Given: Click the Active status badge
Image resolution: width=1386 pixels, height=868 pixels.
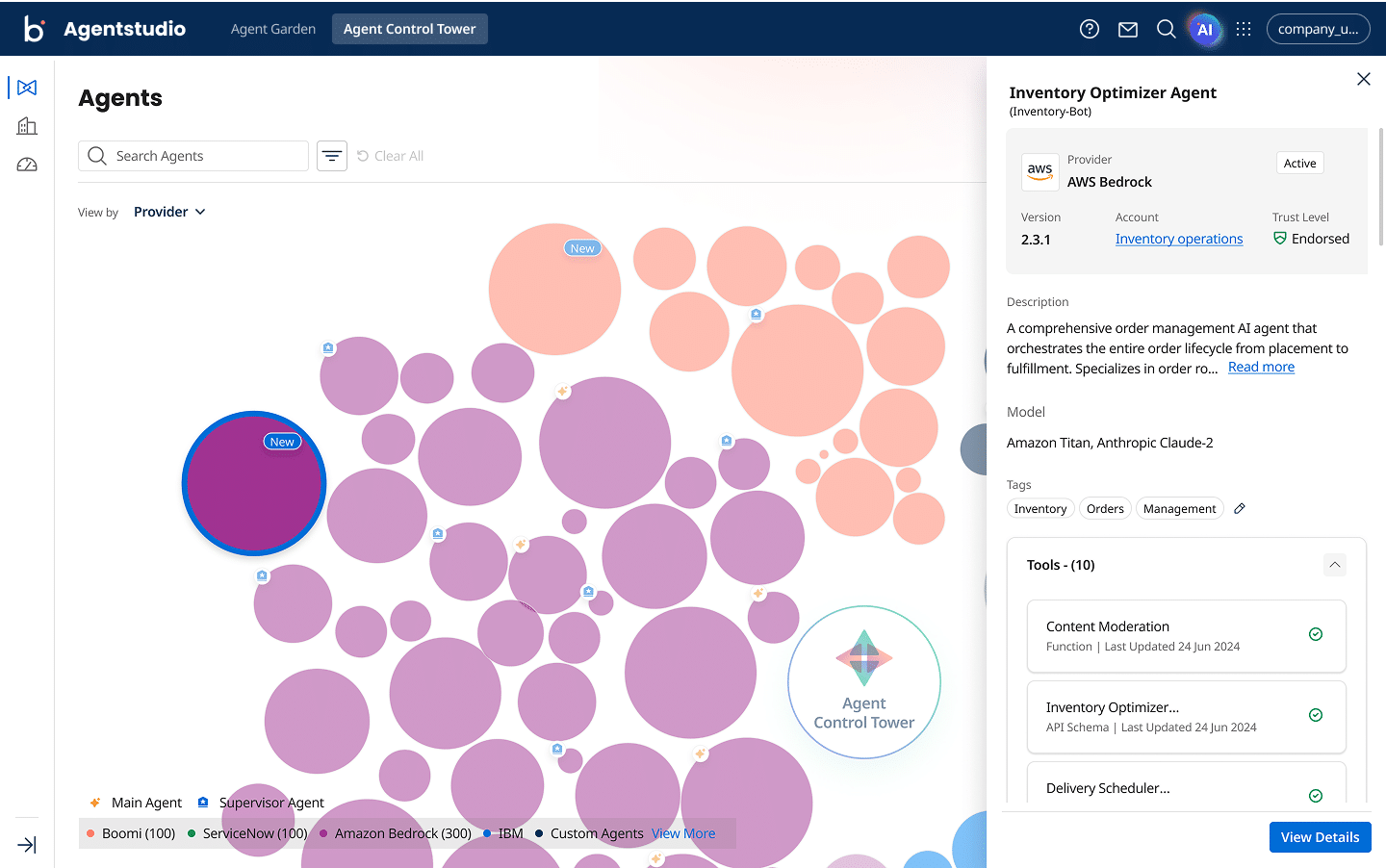Looking at the screenshot, I should 1299,163.
